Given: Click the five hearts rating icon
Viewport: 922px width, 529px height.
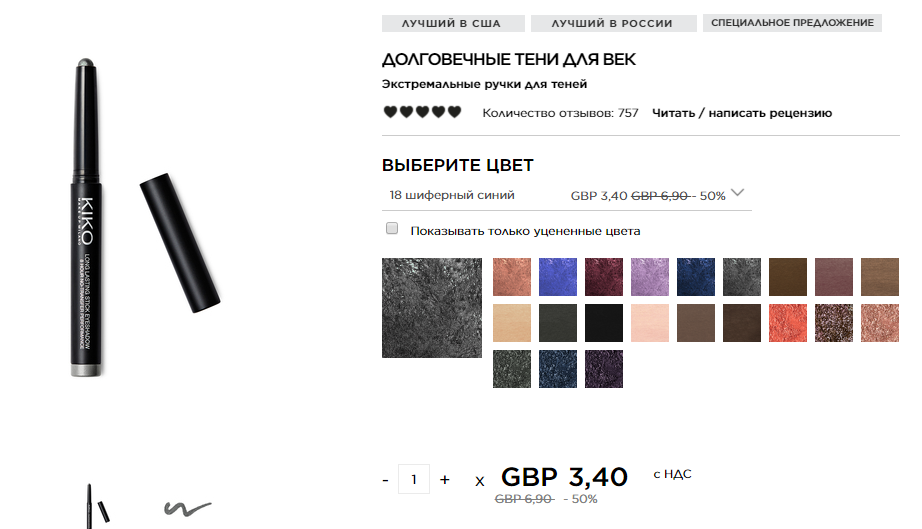Looking at the screenshot, I should (x=422, y=112).
